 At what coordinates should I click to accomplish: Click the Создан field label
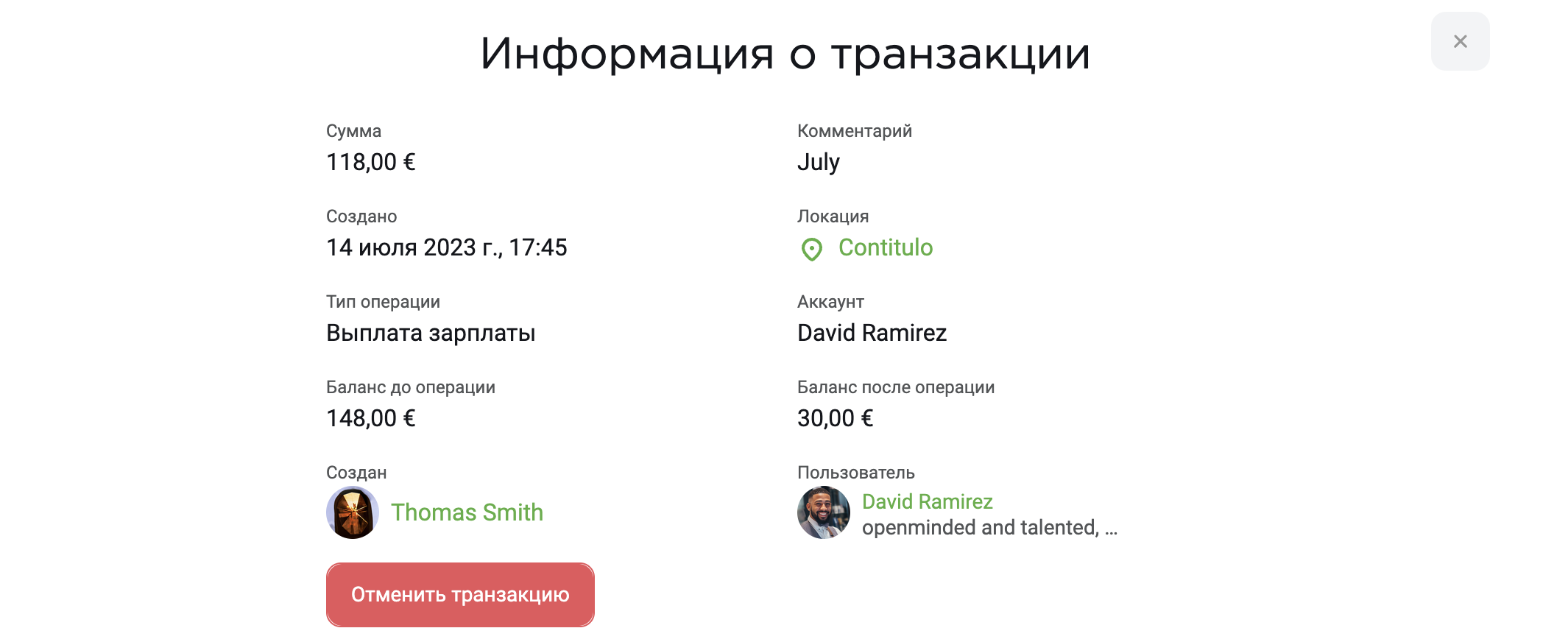click(356, 473)
